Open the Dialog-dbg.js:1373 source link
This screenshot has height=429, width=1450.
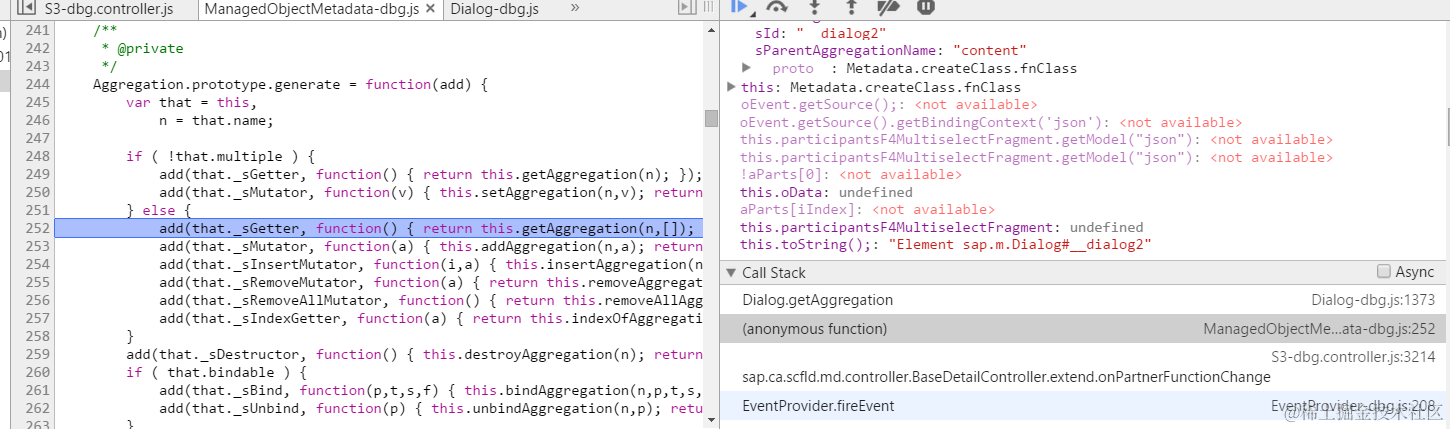(x=1373, y=300)
